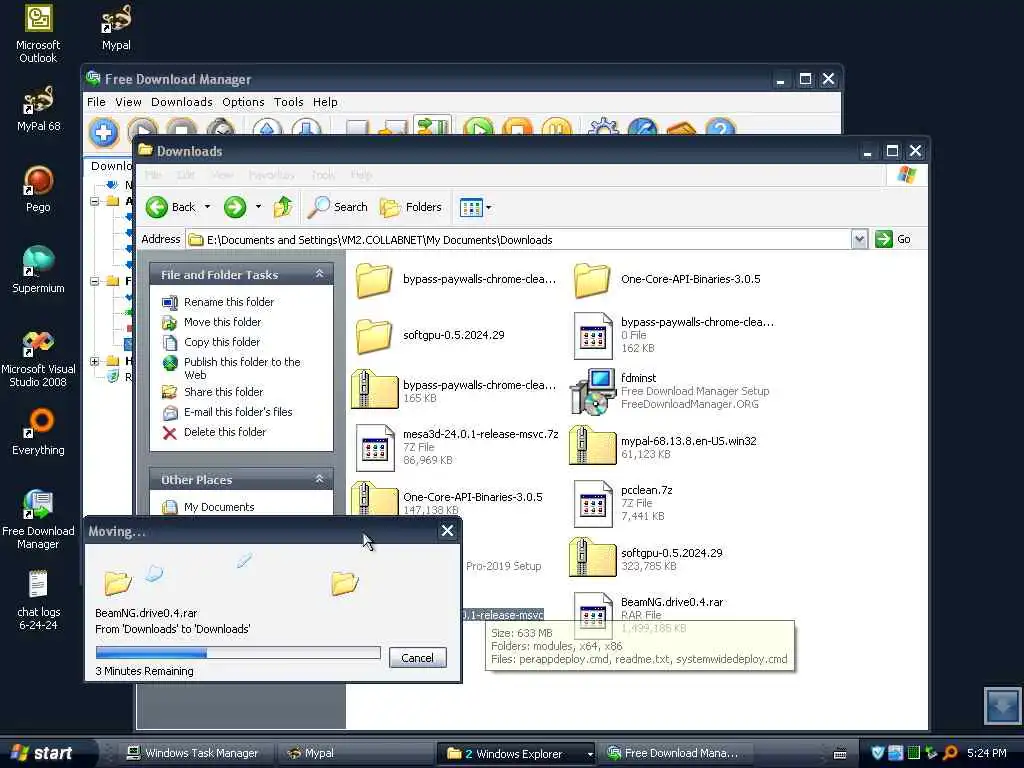
Task: Open the Windows Explorer taskbar group dropdown
Action: 590,754
